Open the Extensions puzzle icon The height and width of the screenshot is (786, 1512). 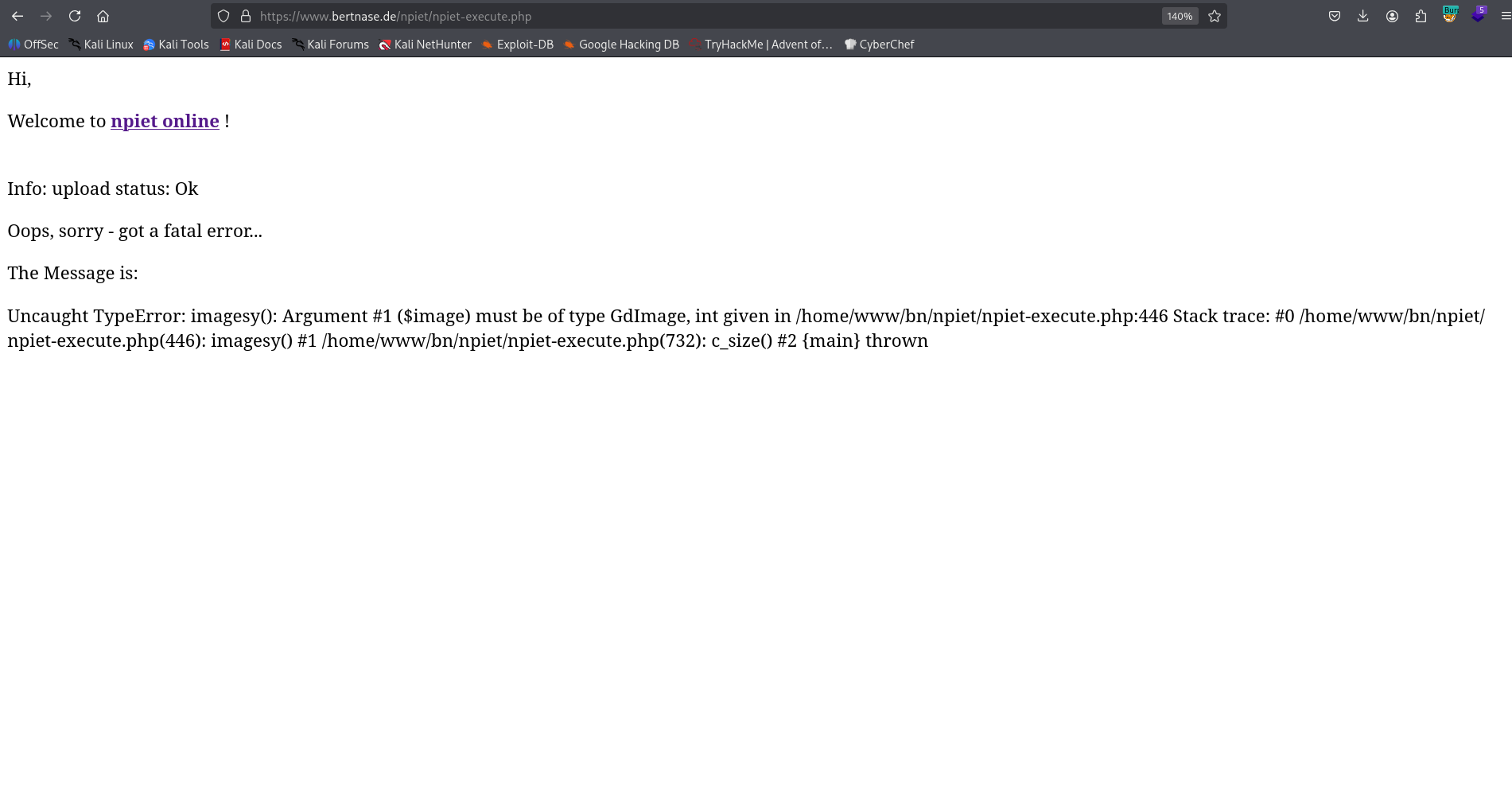[1421, 16]
